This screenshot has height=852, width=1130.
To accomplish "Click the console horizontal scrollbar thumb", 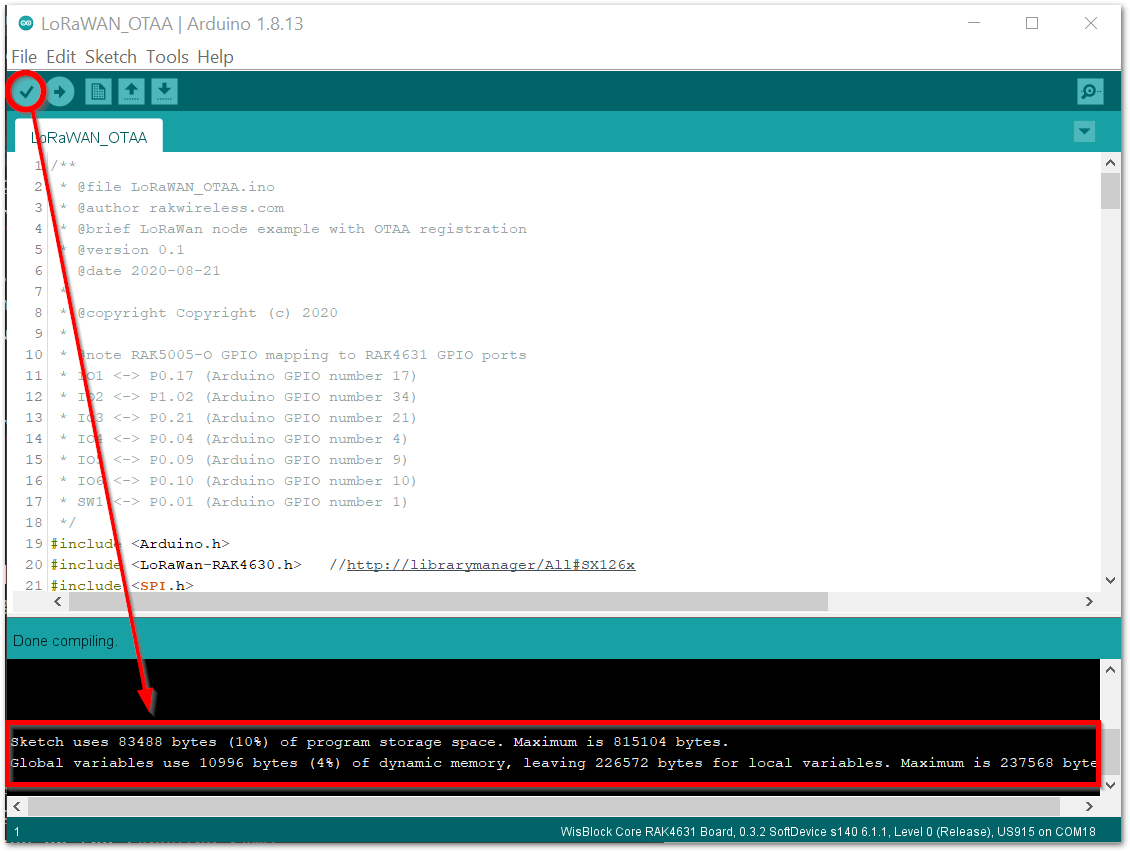I will 544,806.
